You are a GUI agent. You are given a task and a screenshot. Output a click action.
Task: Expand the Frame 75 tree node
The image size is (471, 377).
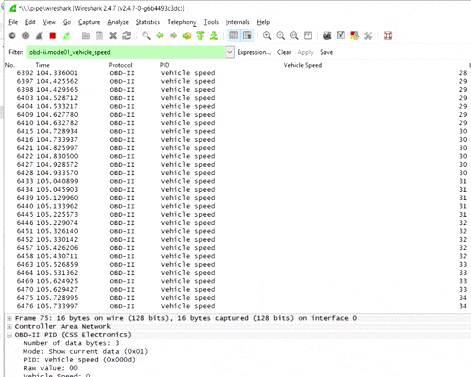pos(9,318)
